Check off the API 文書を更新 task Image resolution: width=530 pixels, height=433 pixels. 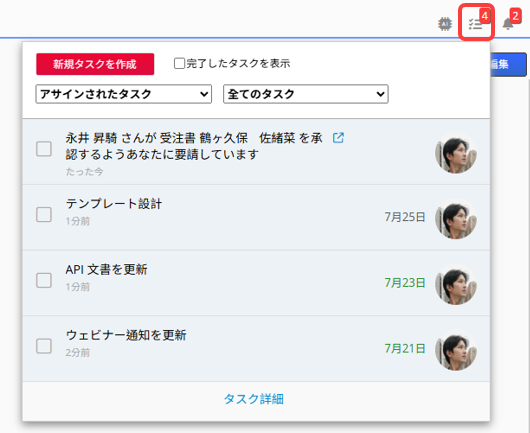tap(44, 281)
